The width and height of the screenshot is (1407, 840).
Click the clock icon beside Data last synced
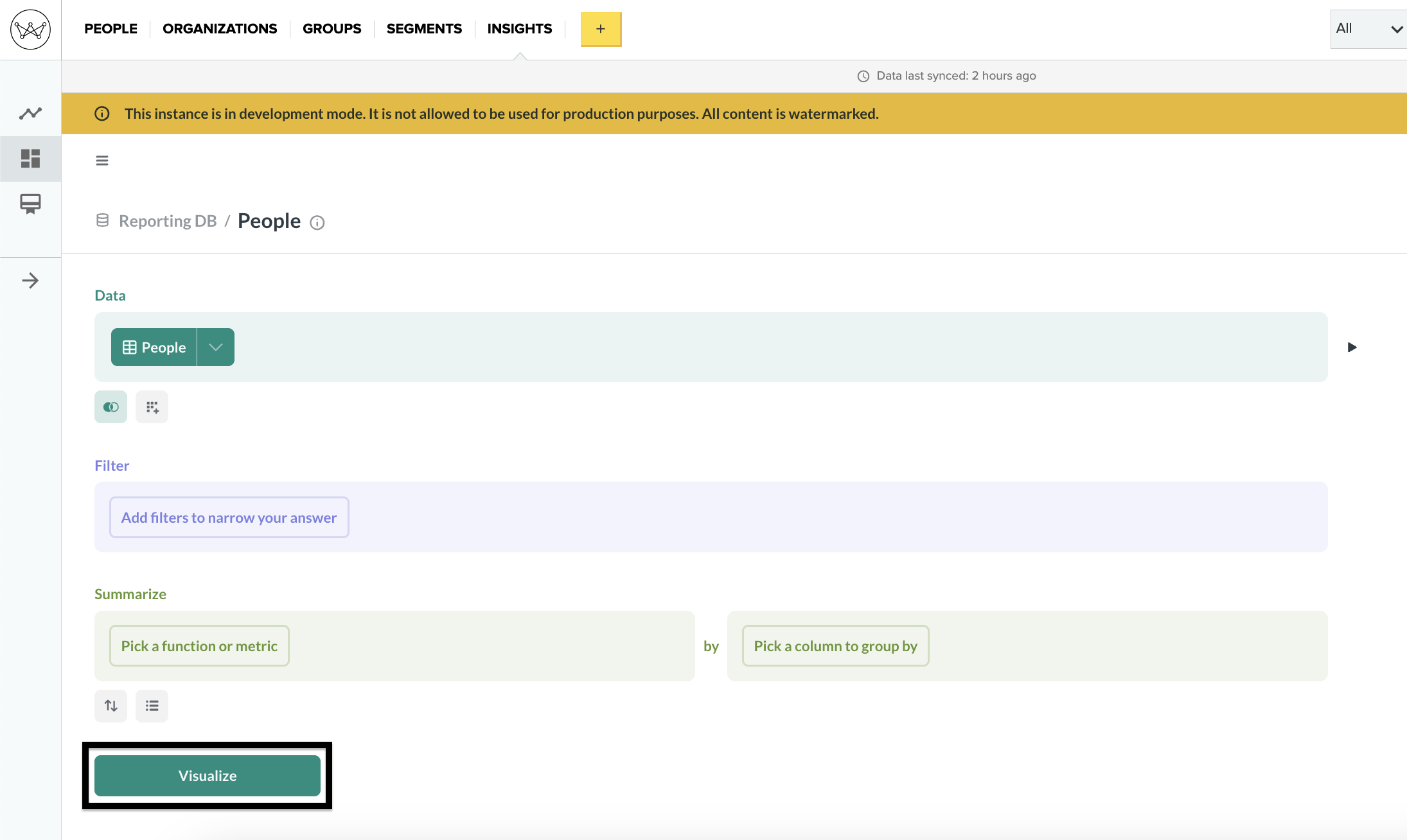[863, 76]
